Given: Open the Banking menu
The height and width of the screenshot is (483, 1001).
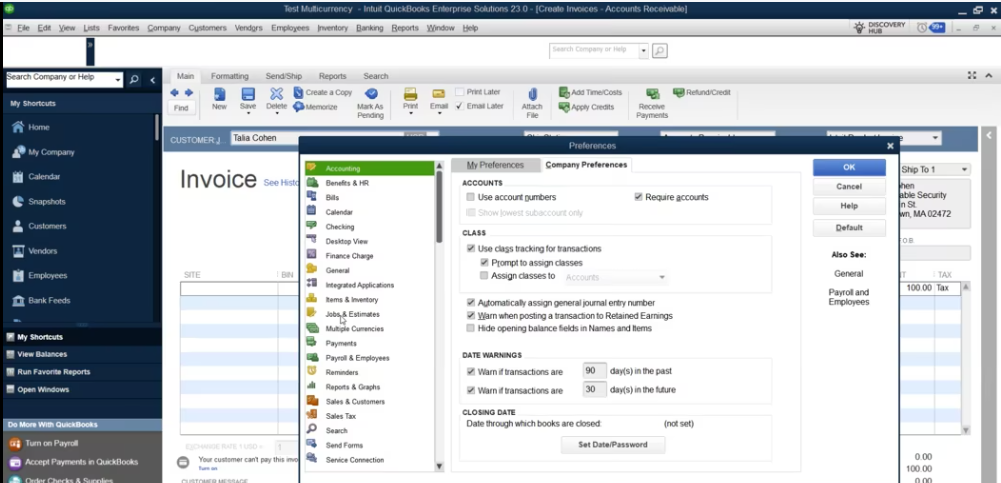Looking at the screenshot, I should pos(370,28).
